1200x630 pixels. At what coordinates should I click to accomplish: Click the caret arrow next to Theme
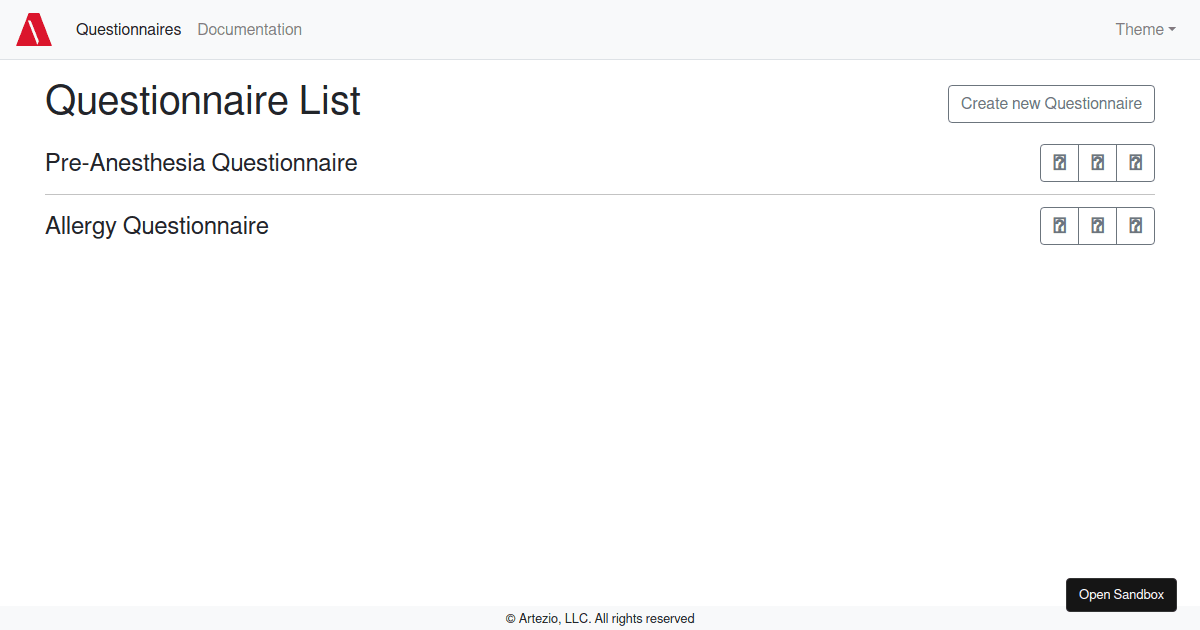coord(1173,30)
